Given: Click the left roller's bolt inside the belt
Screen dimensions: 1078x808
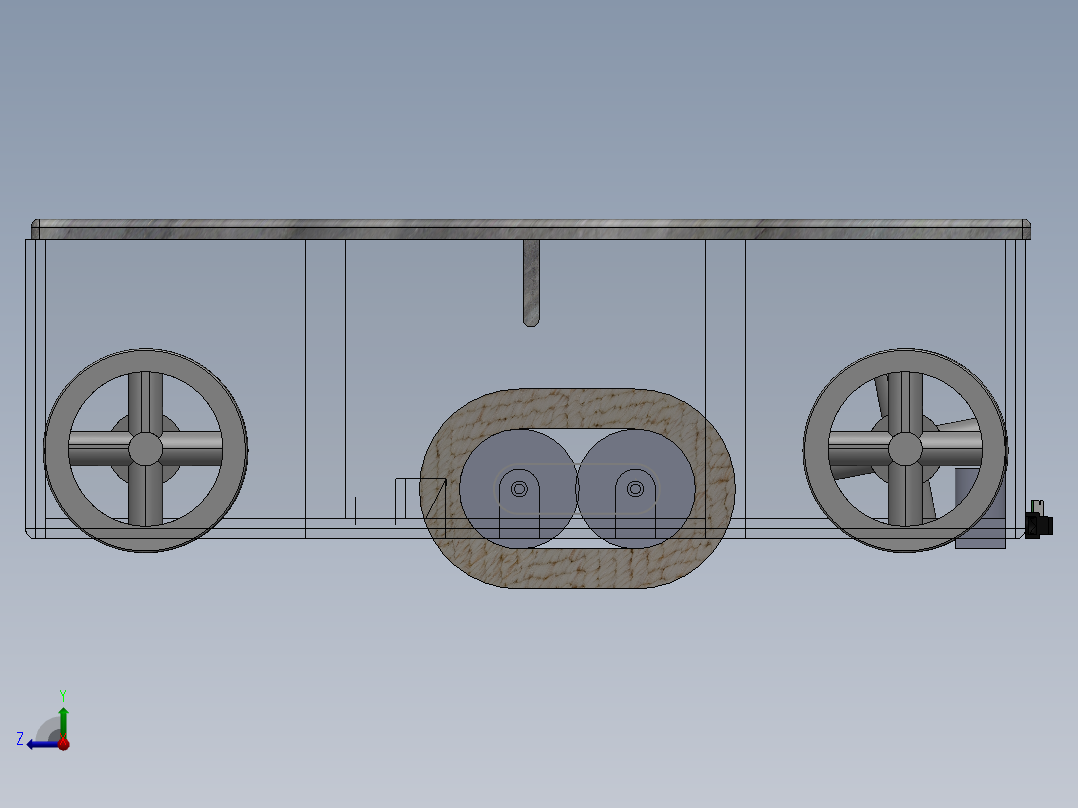Looking at the screenshot, I should click(519, 489).
